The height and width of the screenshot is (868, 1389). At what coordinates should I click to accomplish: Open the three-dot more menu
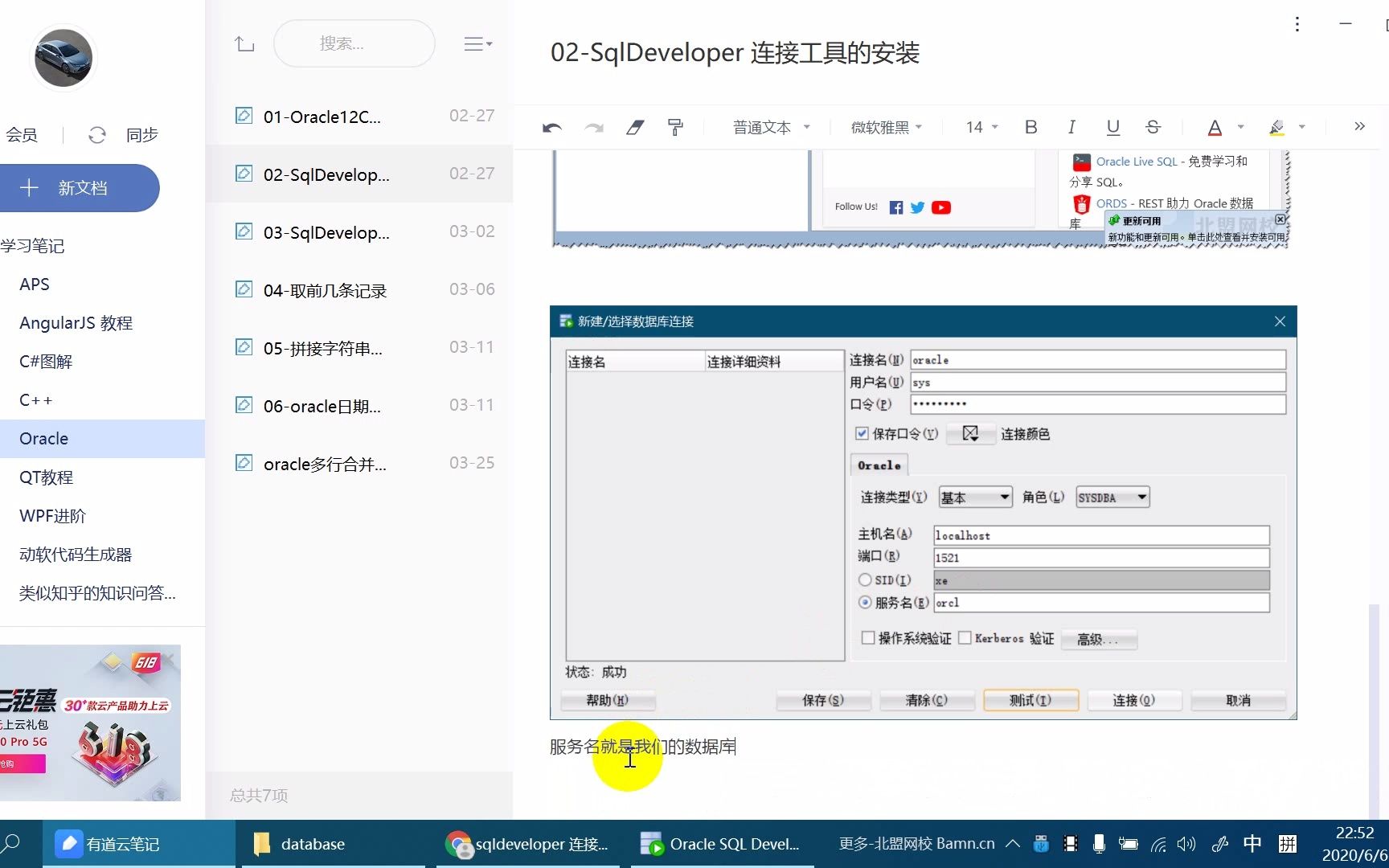[x=1297, y=24]
